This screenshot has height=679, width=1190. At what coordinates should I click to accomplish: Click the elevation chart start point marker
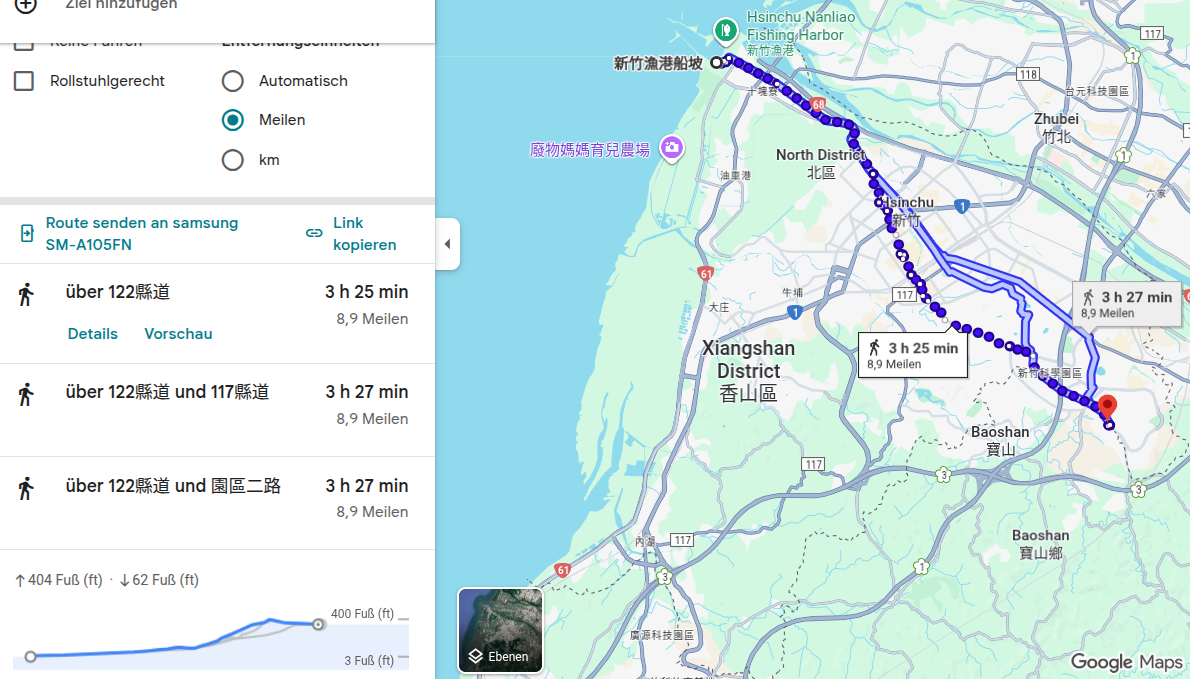tap(30, 656)
